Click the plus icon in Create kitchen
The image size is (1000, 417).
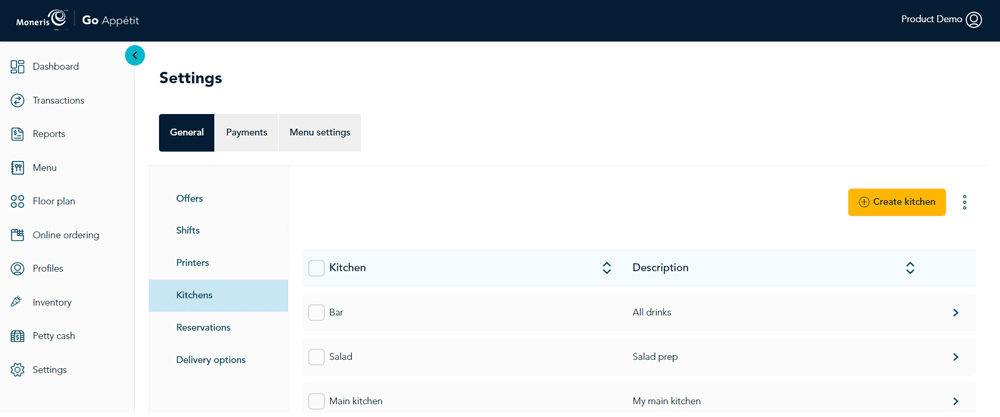864,202
